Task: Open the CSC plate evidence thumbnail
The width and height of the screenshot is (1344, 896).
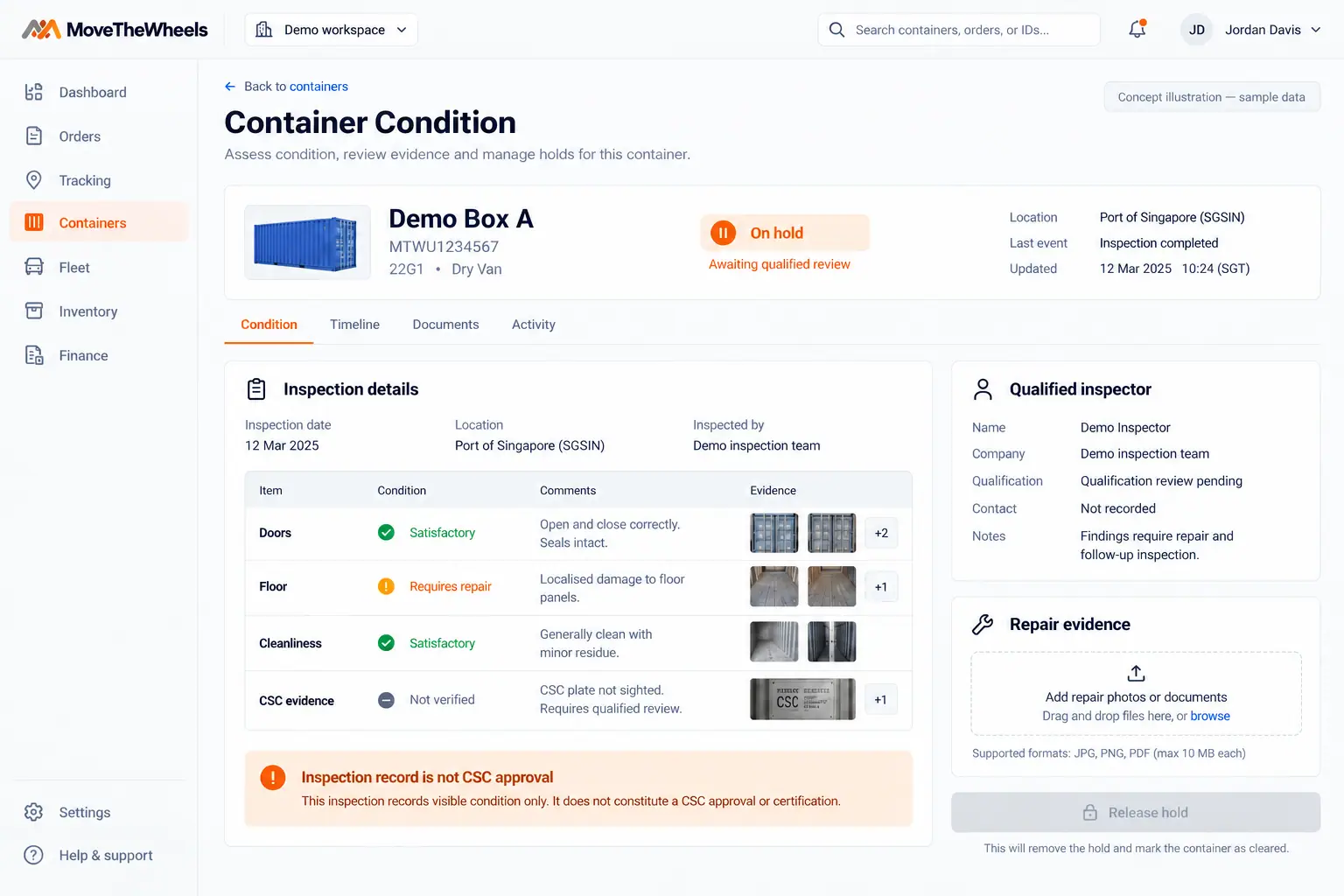Action: point(802,699)
